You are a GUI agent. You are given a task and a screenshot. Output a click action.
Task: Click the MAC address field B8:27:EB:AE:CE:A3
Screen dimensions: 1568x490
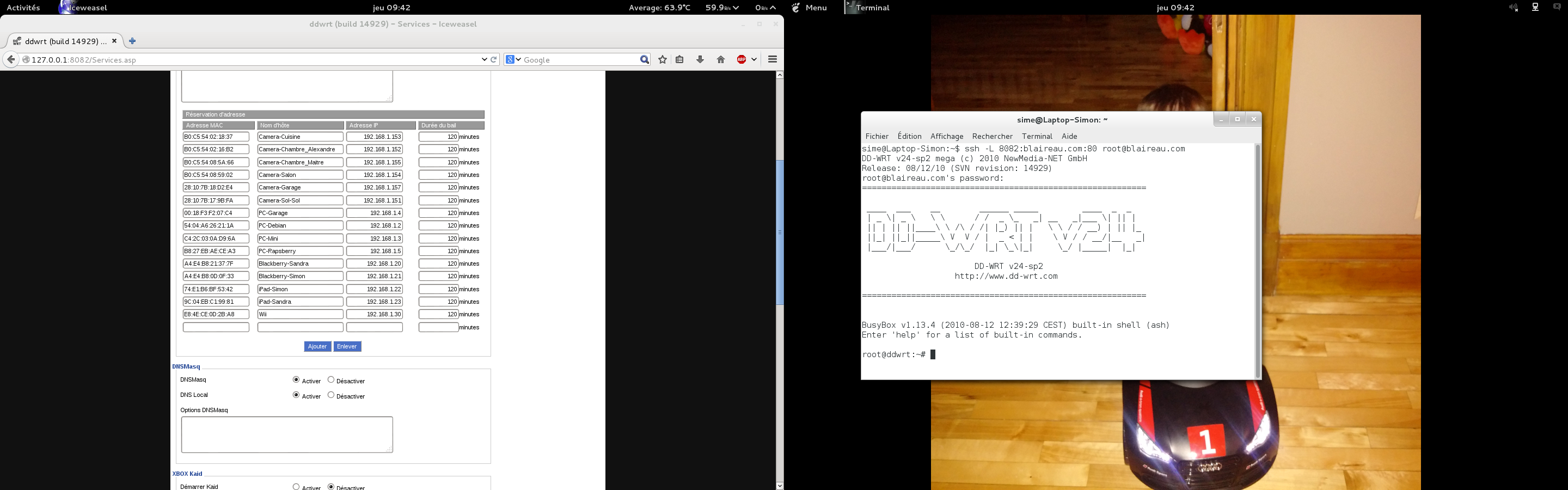coord(216,251)
